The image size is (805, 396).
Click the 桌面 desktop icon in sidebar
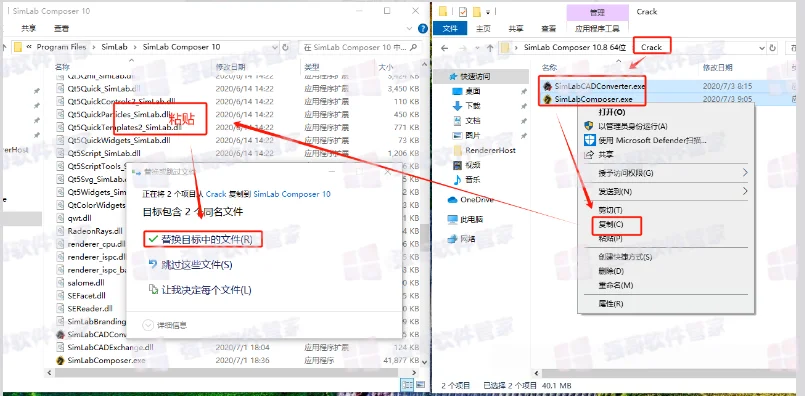click(458, 91)
